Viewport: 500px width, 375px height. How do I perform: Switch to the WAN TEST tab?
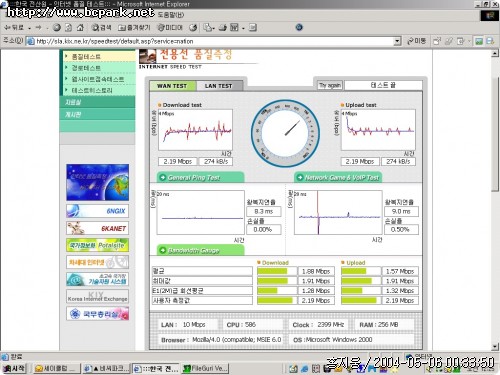172,86
